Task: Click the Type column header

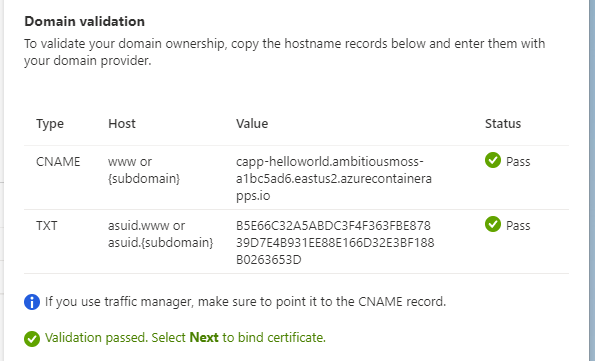Action: pos(50,124)
